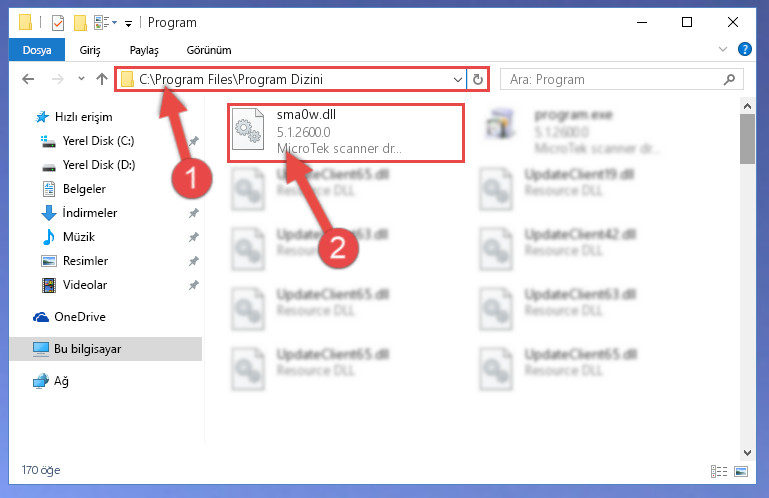Click the Back navigation arrow
The height and width of the screenshot is (498, 769).
(x=28, y=79)
